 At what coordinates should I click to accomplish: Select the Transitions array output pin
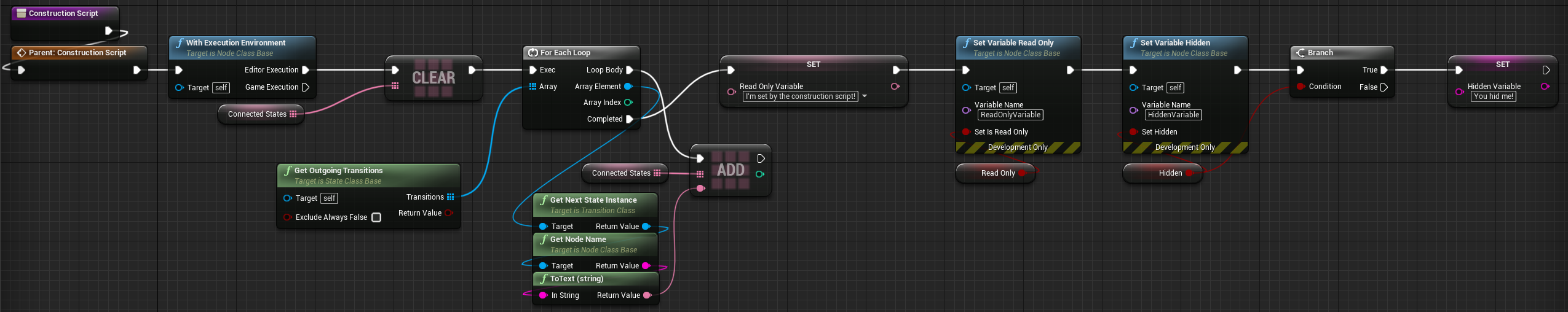[x=451, y=197]
